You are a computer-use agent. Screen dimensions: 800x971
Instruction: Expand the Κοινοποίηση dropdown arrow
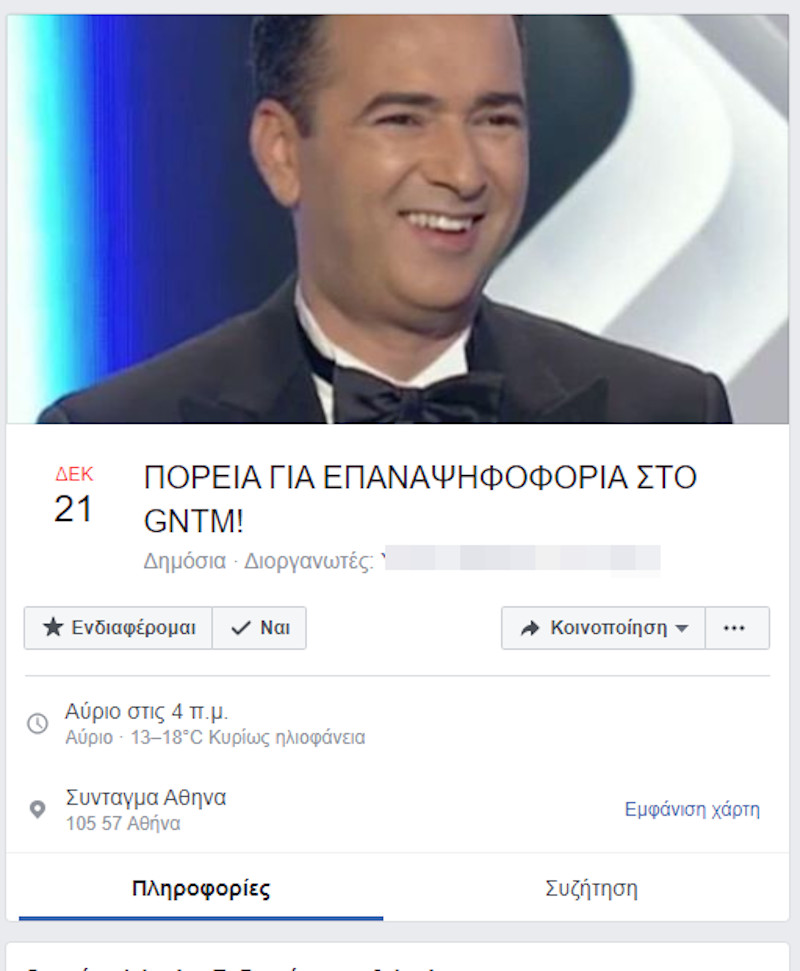682,629
